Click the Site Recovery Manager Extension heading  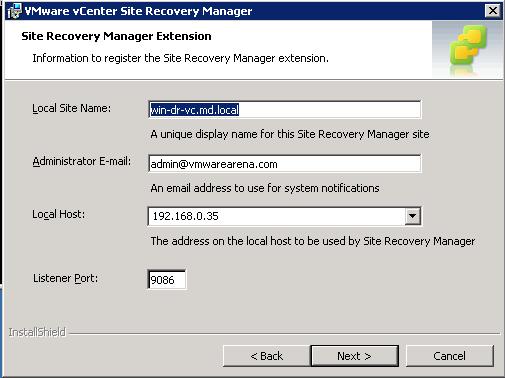click(x=116, y=36)
